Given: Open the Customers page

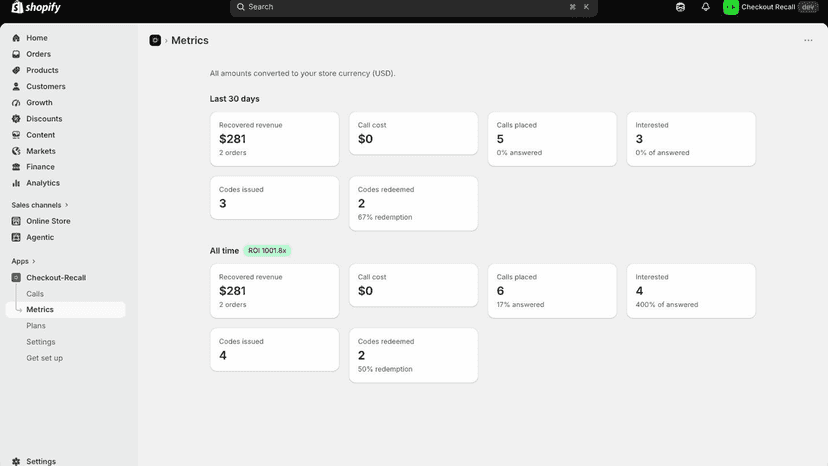Looking at the screenshot, I should pos(46,86).
